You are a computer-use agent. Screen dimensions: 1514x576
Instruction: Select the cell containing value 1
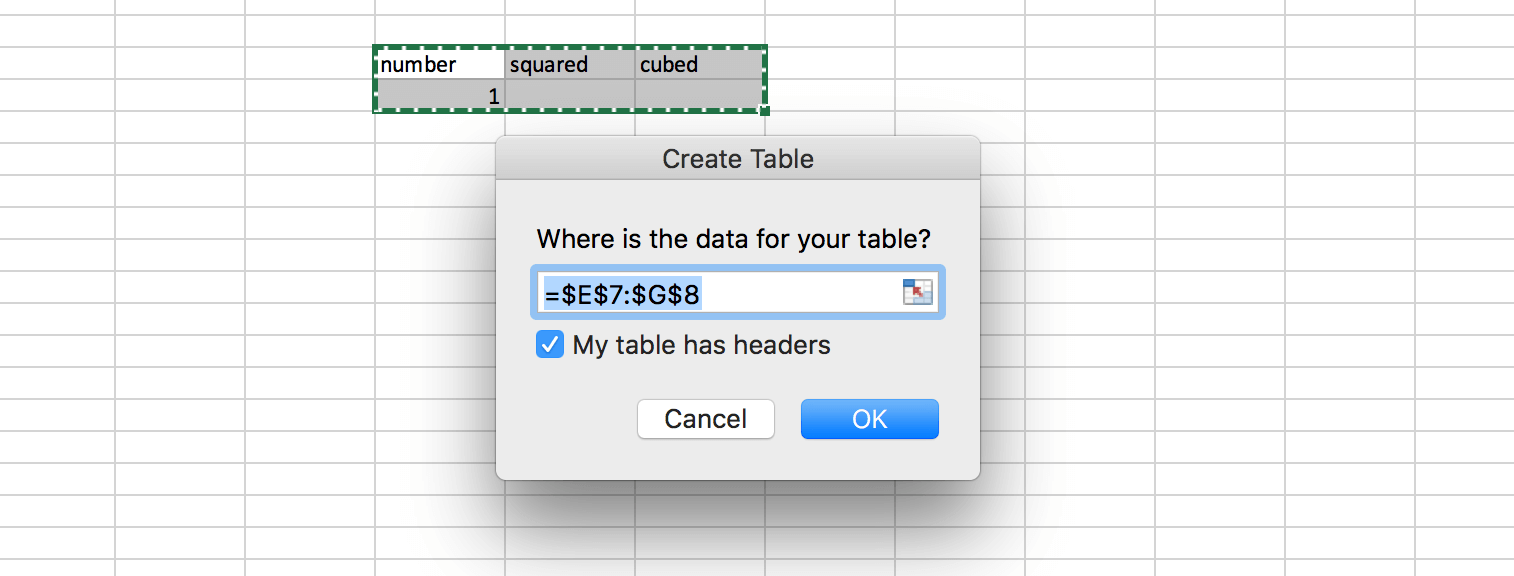440,96
